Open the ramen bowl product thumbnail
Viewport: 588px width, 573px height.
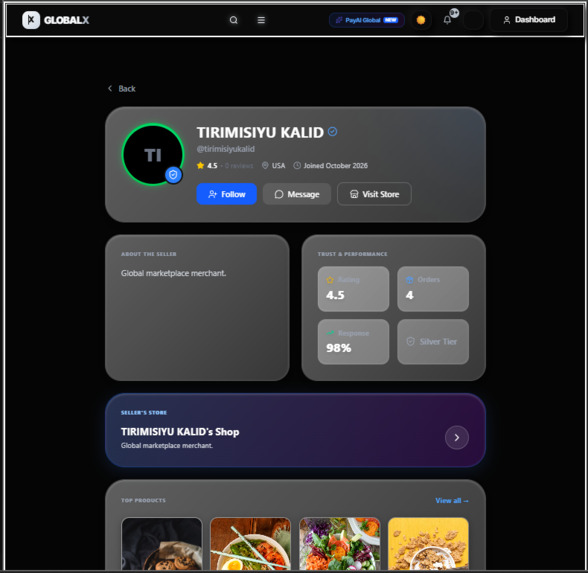click(250, 544)
